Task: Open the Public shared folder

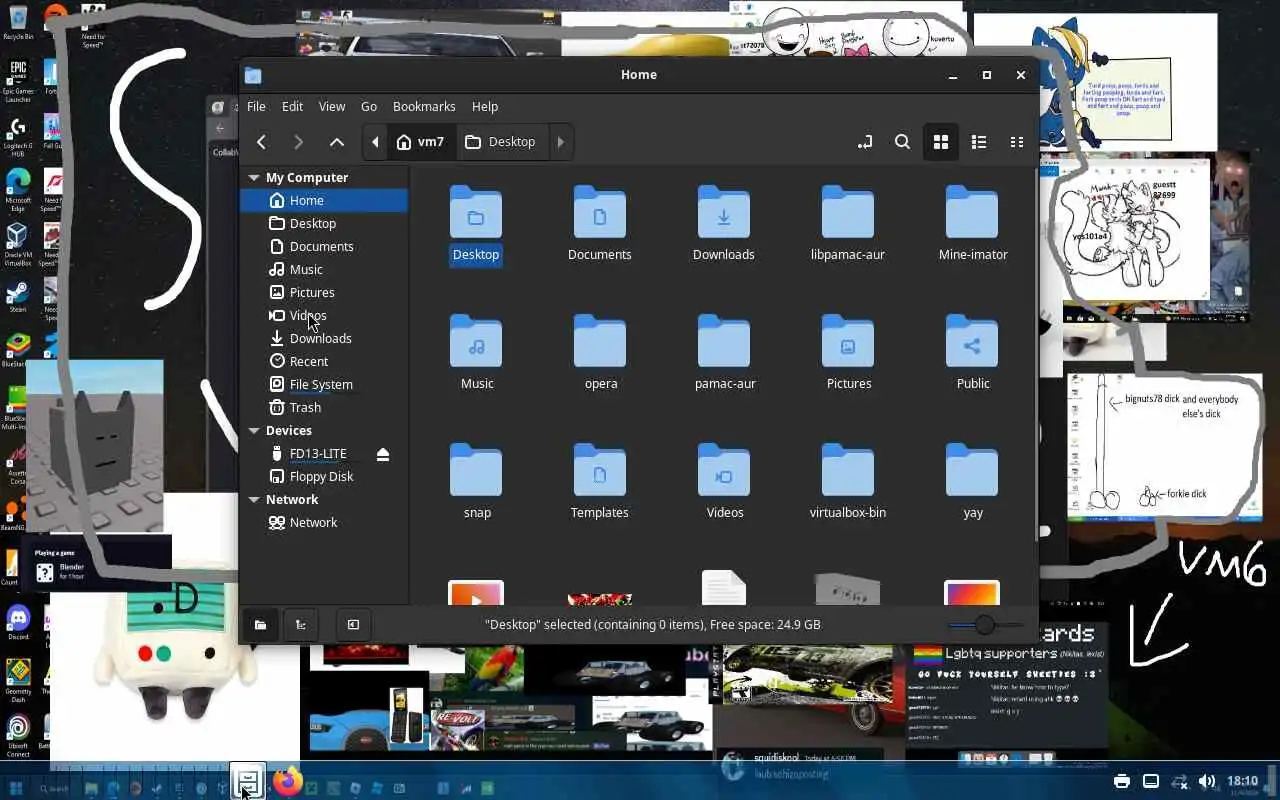Action: [973, 353]
